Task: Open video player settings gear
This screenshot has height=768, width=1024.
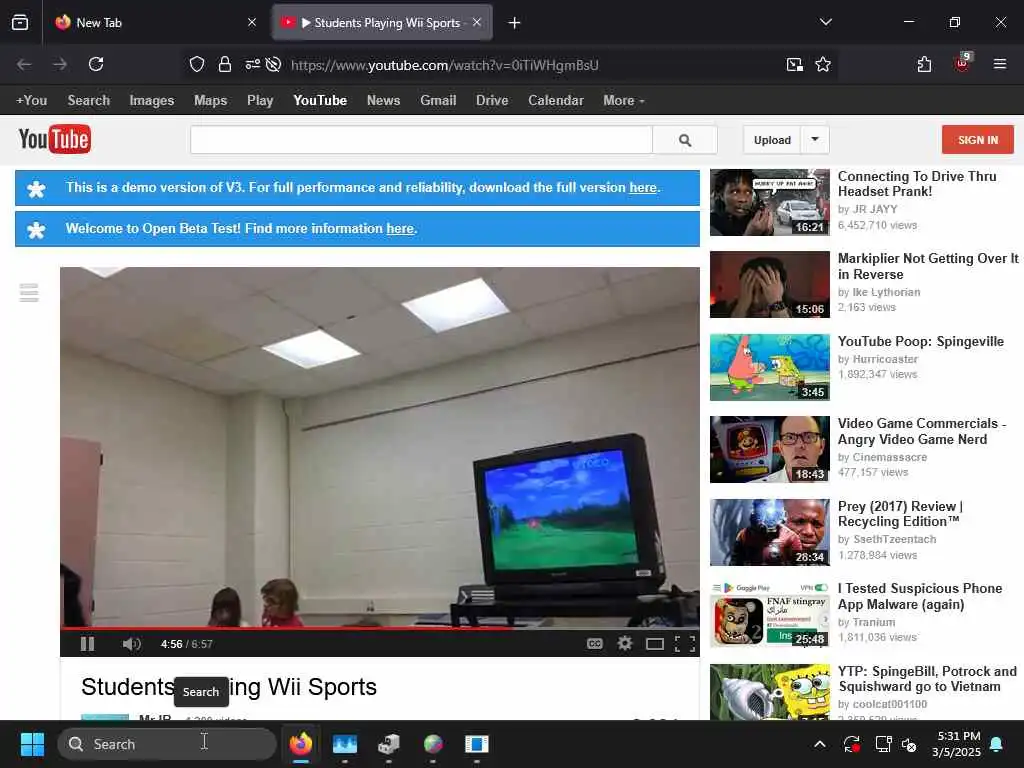Action: (625, 644)
